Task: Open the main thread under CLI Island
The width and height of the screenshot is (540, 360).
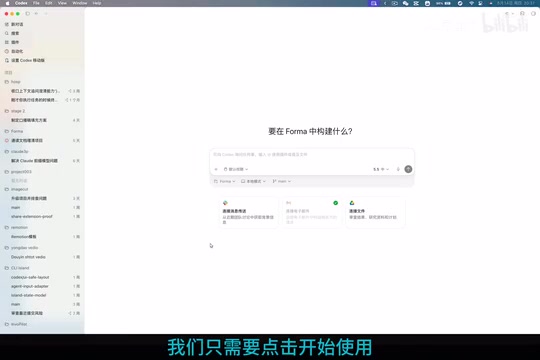Action: point(43,304)
